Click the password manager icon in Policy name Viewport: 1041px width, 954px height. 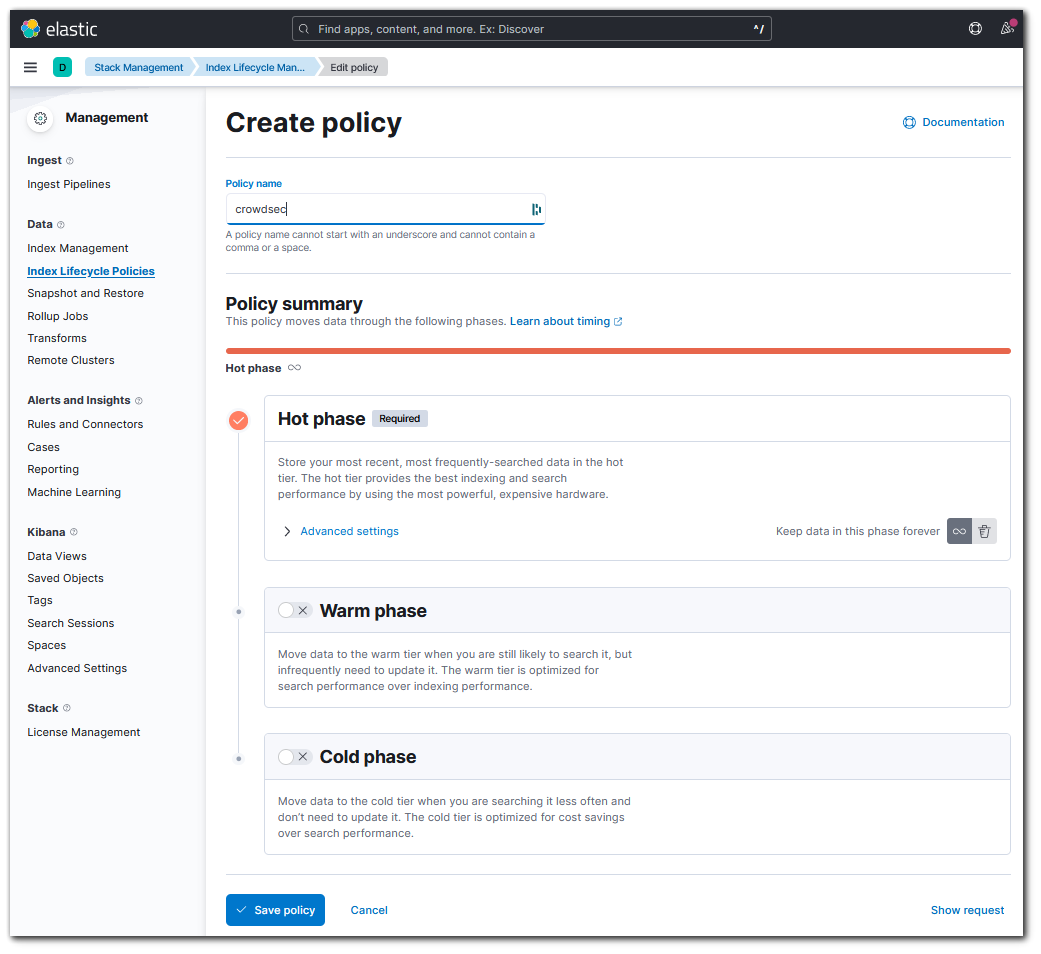(536, 209)
